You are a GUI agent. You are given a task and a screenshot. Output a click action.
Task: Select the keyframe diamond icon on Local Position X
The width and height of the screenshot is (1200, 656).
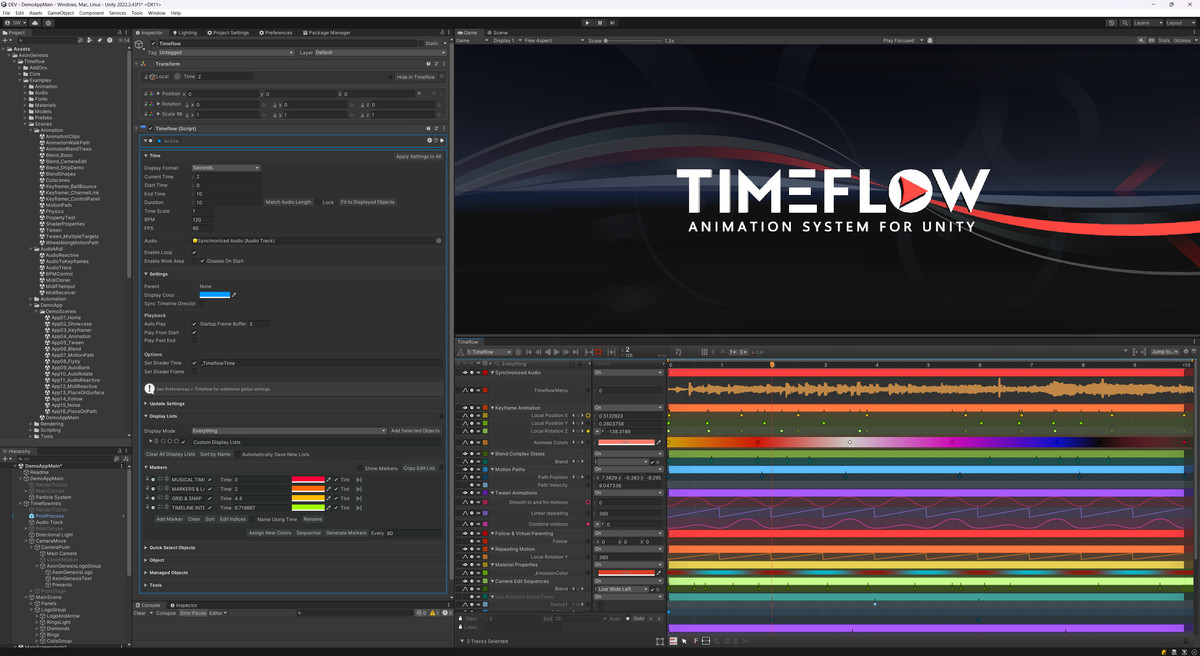pos(588,415)
